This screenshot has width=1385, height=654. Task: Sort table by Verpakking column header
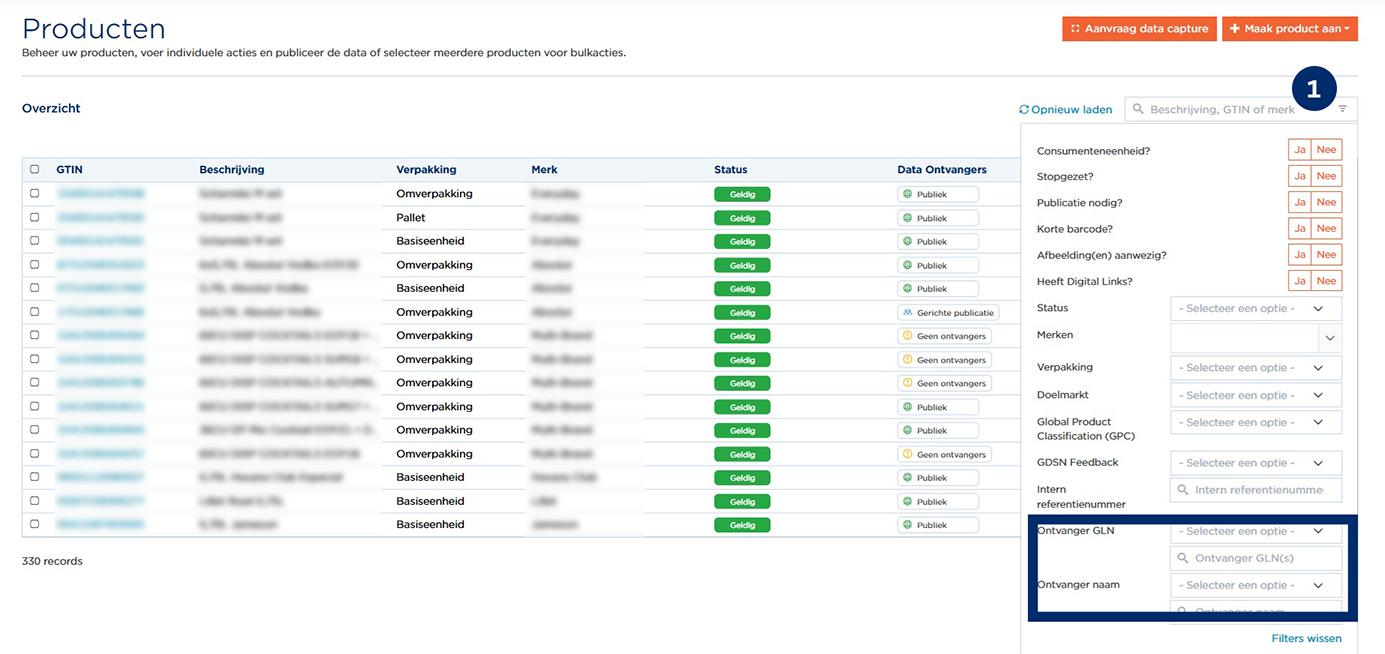pos(426,170)
